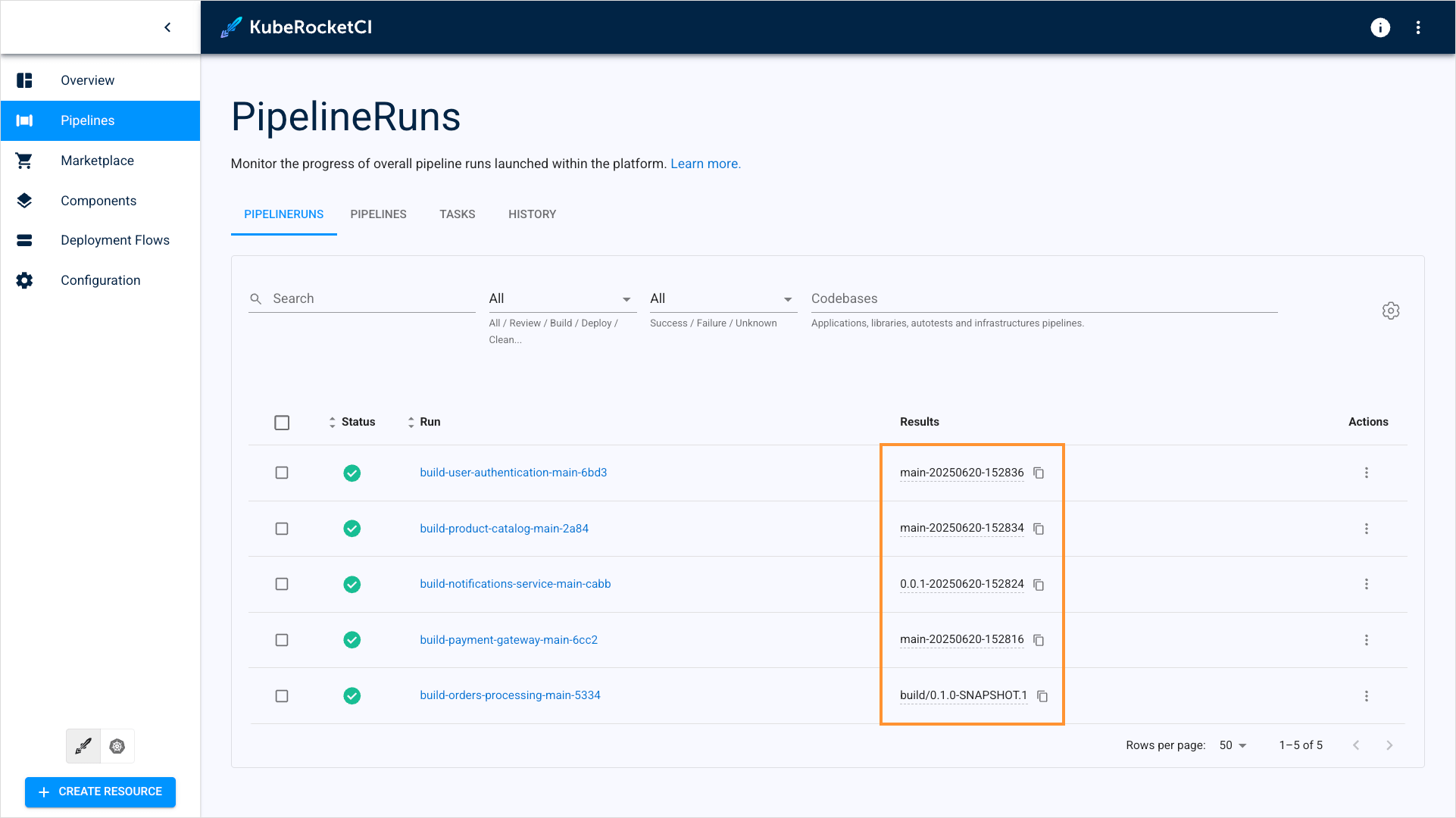Viewport: 1456px width, 818px height.
Task: Check the build-orders-processing-main-5334 row
Action: (282, 695)
